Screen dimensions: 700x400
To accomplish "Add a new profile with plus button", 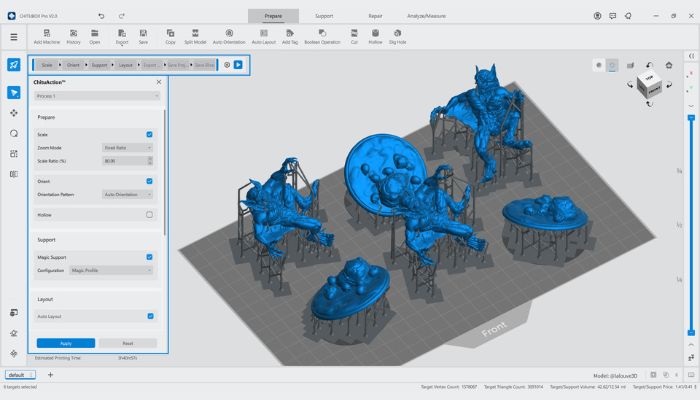I will pyautogui.click(x=50, y=375).
